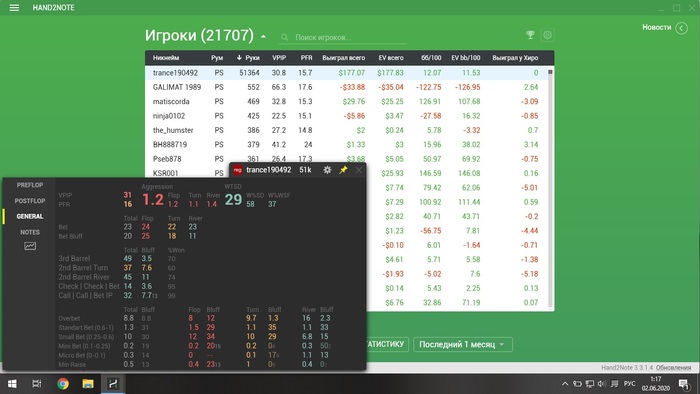Select the BH888719 player row
Viewport: 700px width, 394px height.
click(346, 144)
